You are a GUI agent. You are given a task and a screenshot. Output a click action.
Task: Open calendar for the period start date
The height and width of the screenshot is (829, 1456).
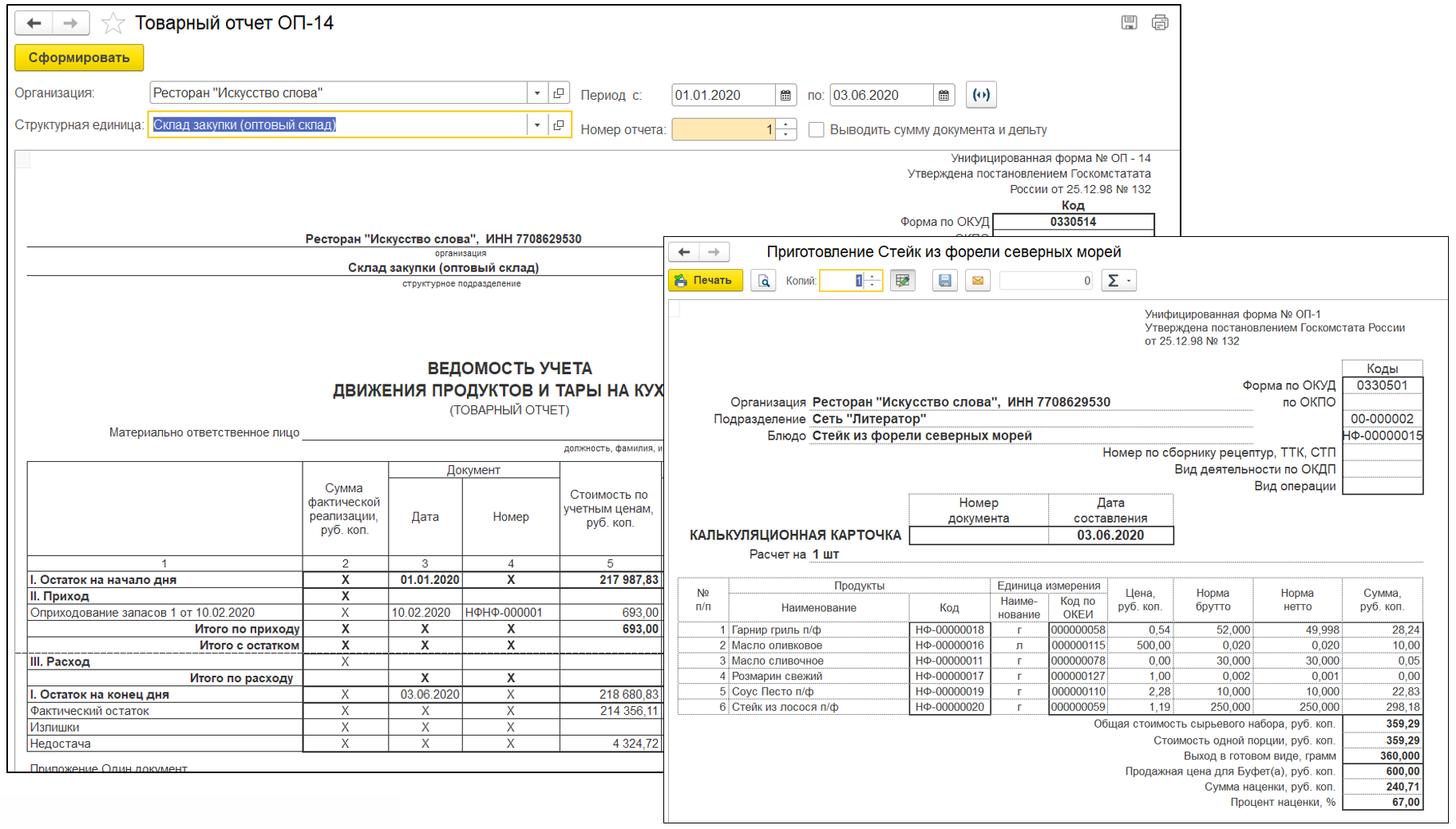click(785, 95)
